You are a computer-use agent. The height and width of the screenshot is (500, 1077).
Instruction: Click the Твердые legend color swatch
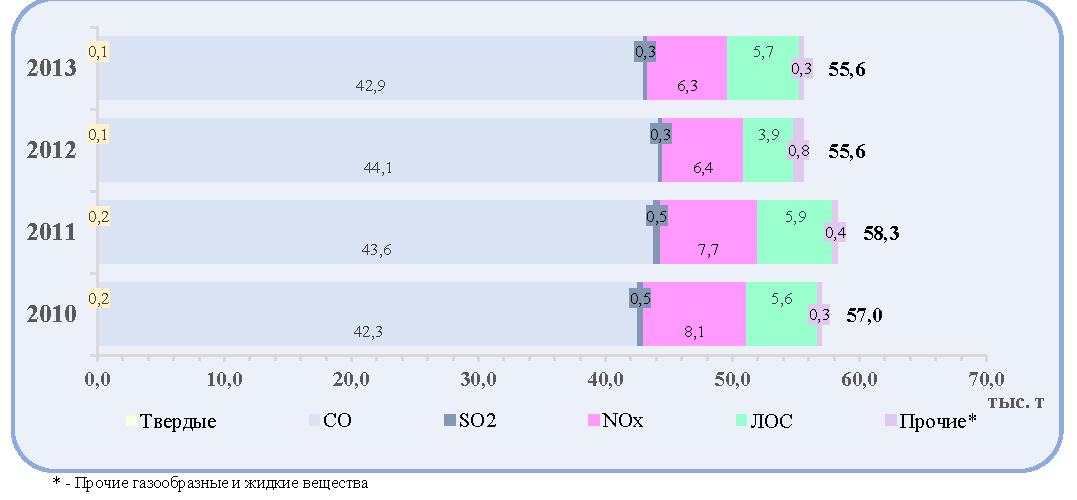pyautogui.click(x=131, y=420)
